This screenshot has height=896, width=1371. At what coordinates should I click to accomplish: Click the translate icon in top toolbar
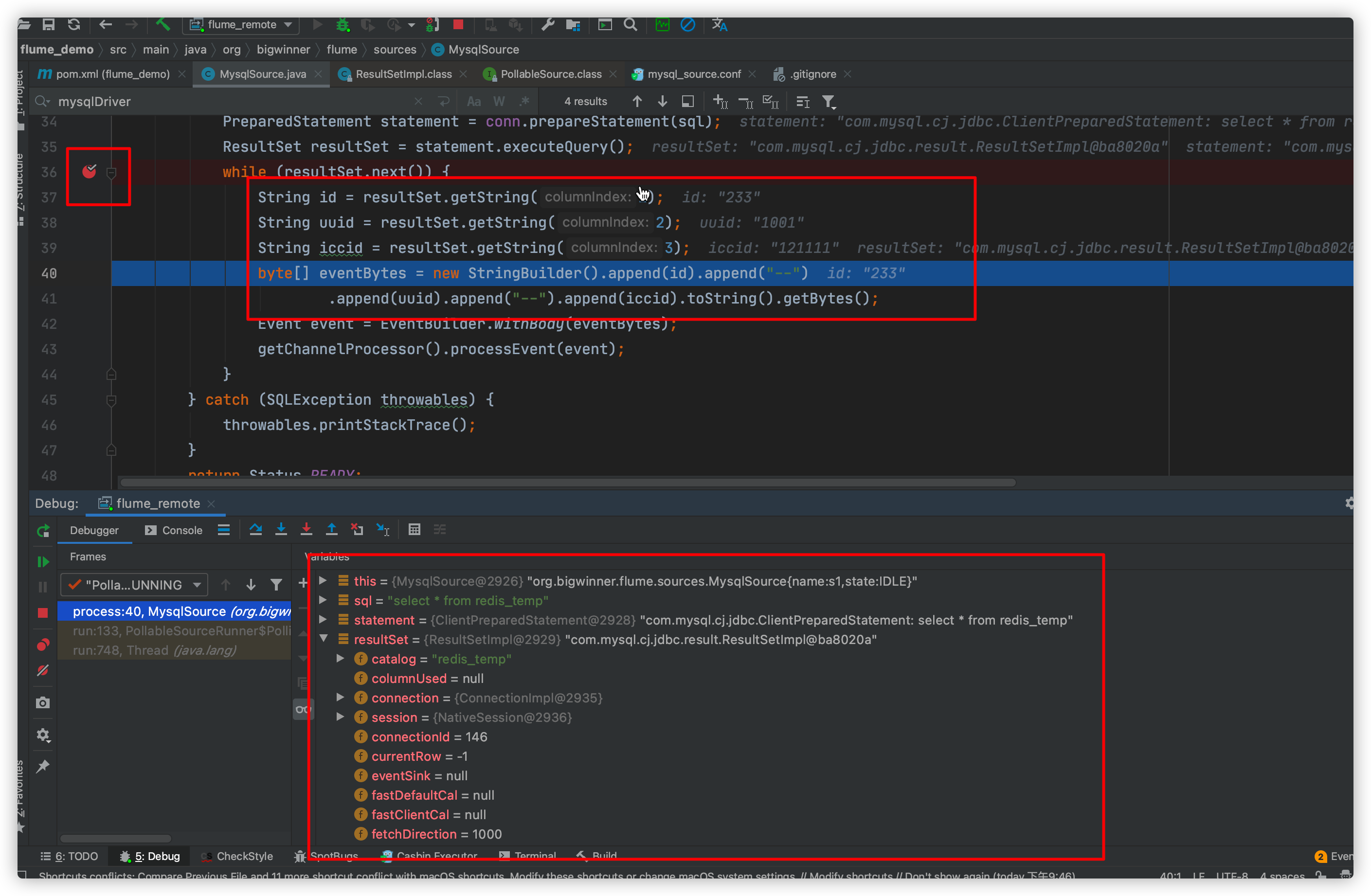tap(720, 24)
